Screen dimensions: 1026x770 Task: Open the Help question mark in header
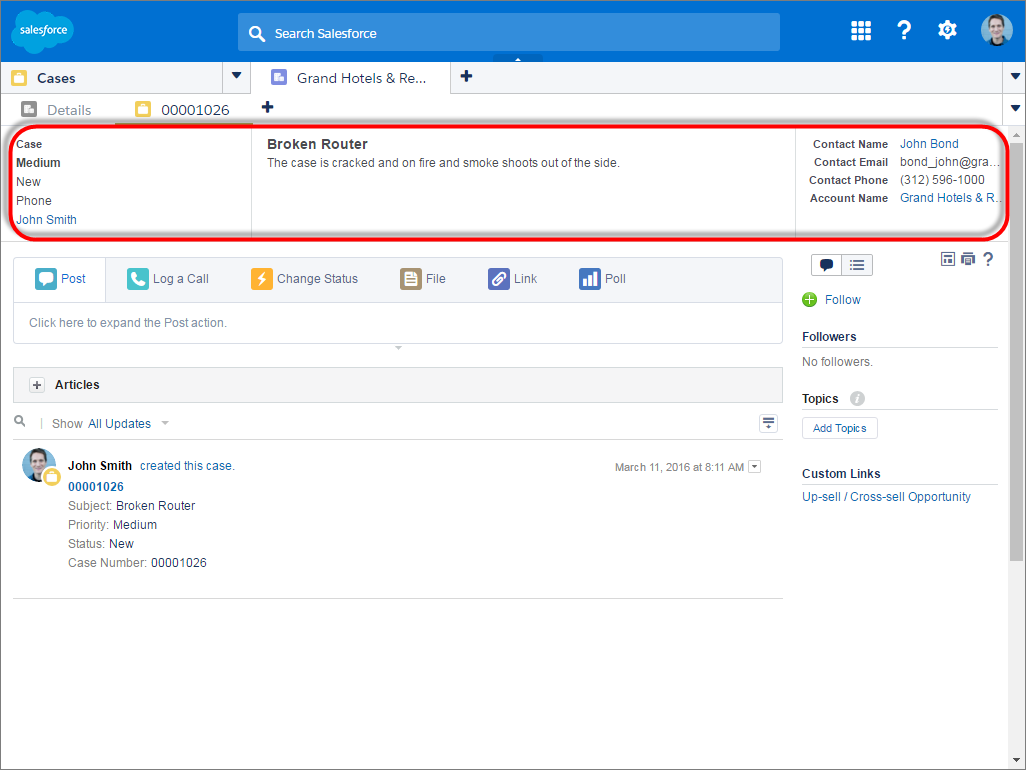[904, 30]
